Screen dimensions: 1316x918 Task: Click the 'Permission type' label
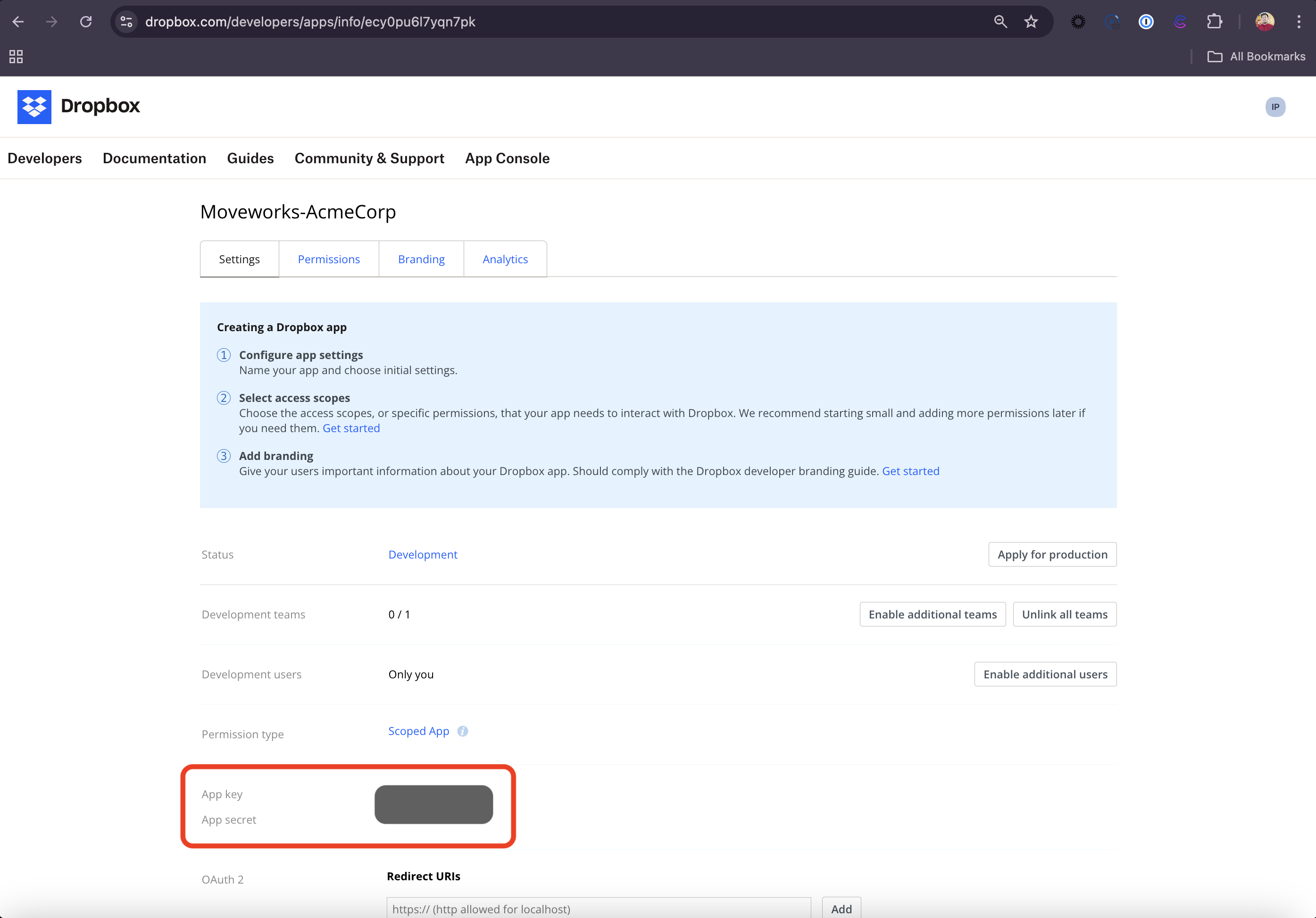(242, 734)
